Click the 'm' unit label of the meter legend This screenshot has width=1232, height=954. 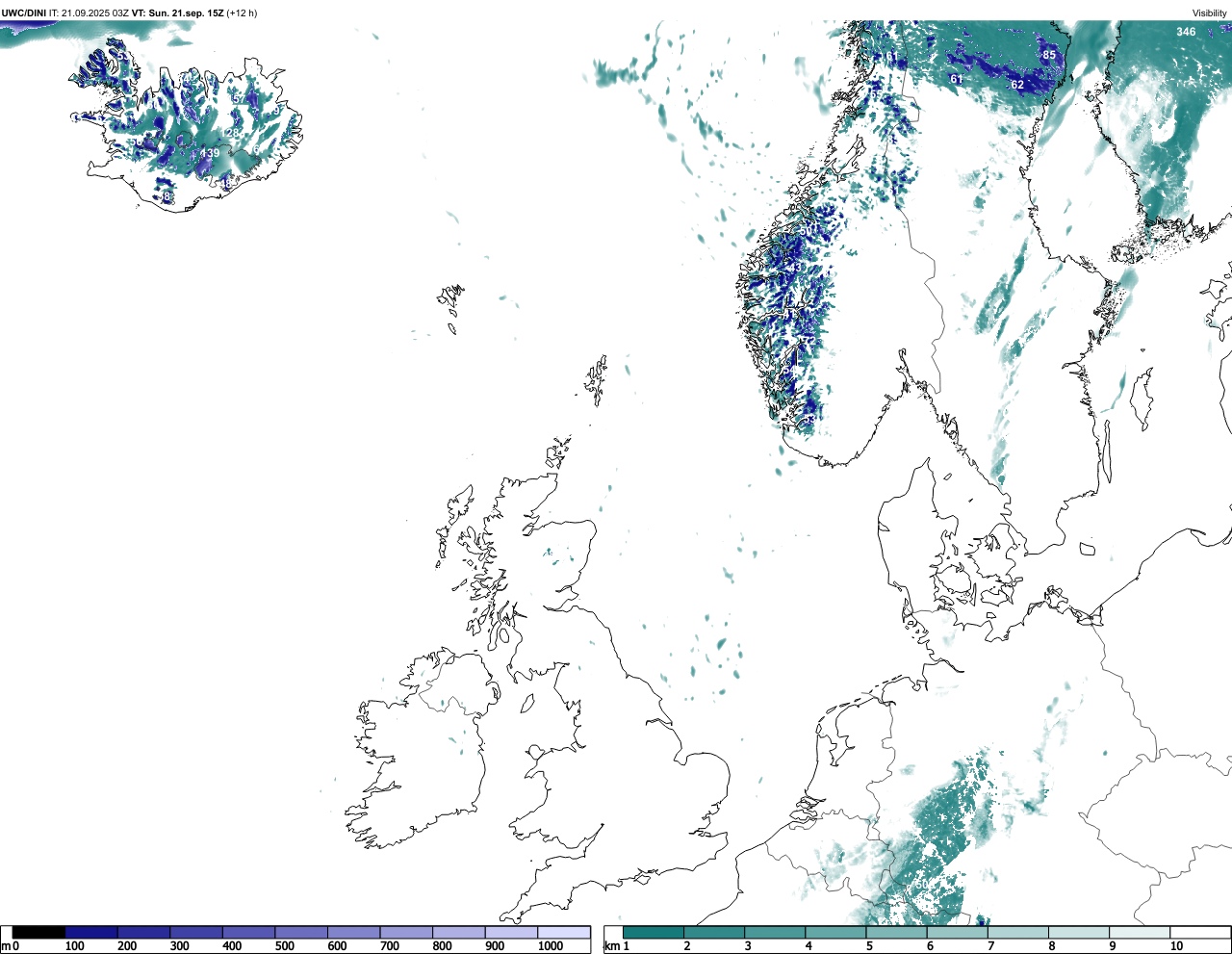pyautogui.click(x=5, y=946)
